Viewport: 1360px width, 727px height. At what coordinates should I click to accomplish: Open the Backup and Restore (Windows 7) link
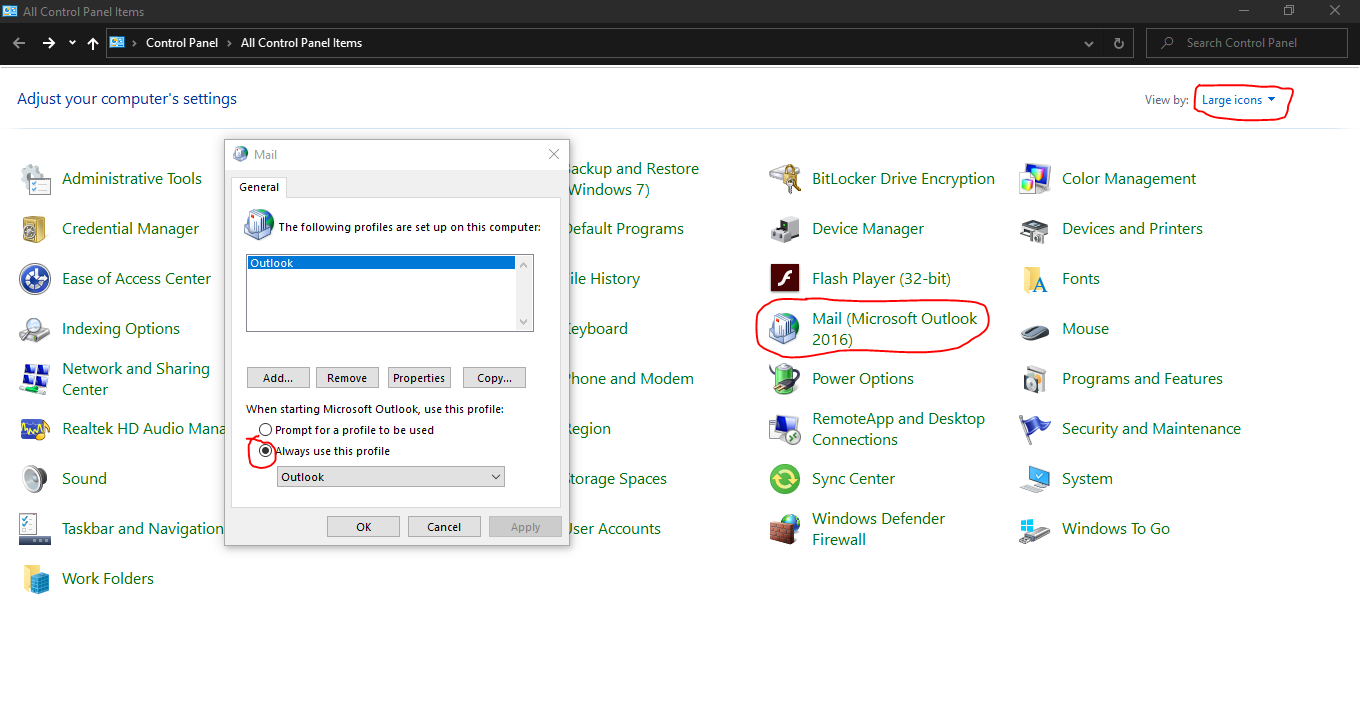[x=634, y=179]
